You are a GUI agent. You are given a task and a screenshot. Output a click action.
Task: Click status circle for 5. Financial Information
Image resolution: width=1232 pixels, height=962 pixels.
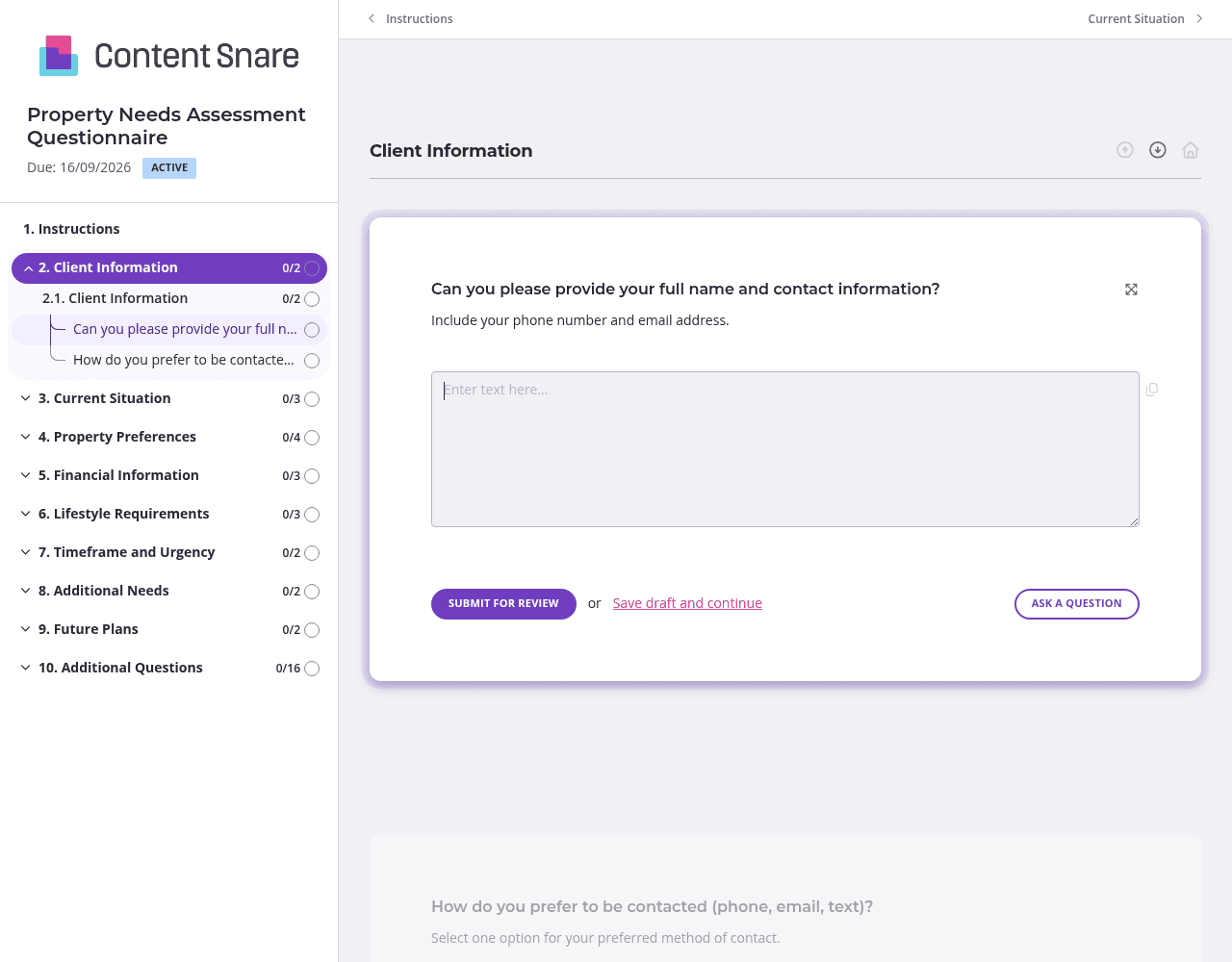pyautogui.click(x=312, y=476)
